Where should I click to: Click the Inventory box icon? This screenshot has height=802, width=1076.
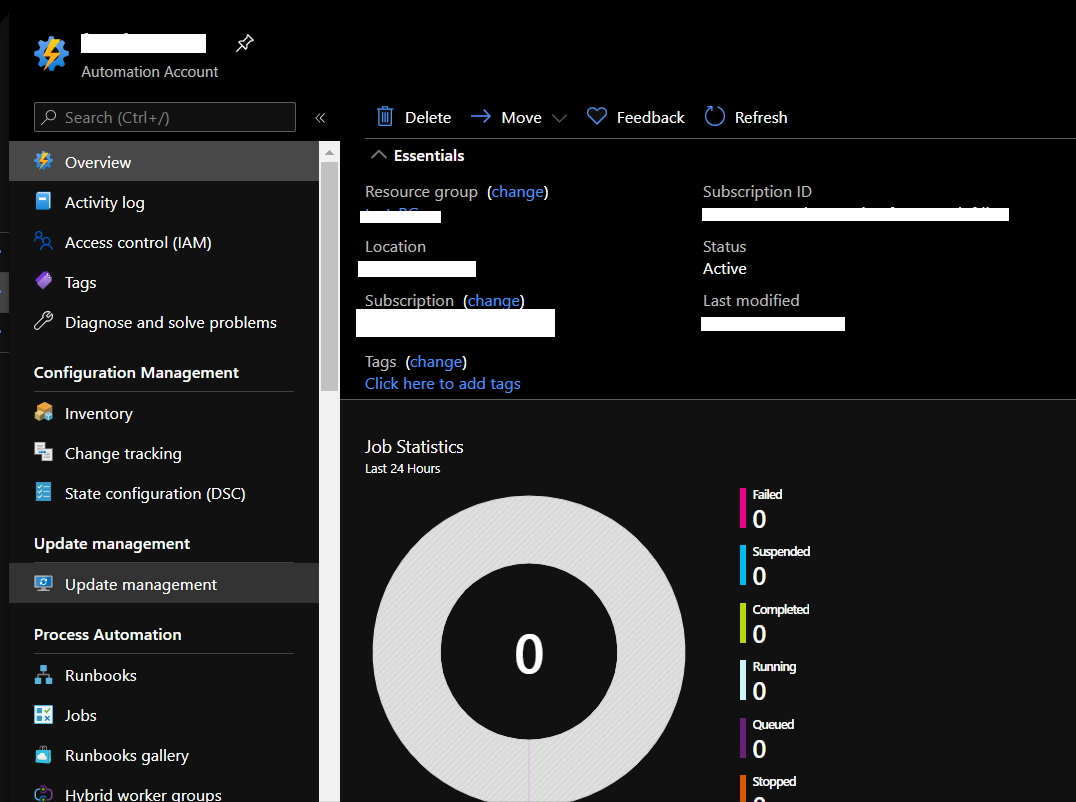click(43, 412)
